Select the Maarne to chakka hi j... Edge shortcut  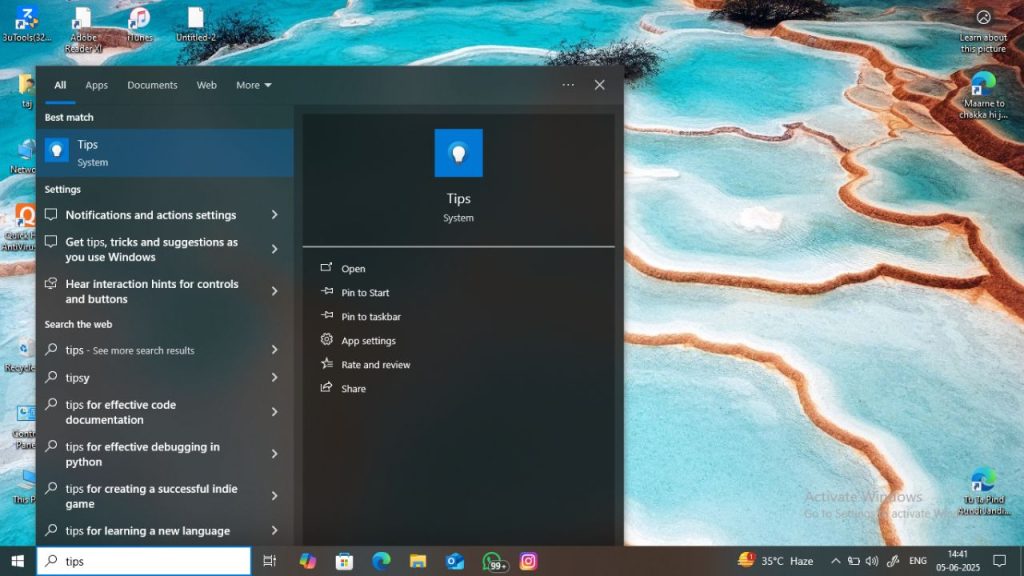(x=984, y=95)
